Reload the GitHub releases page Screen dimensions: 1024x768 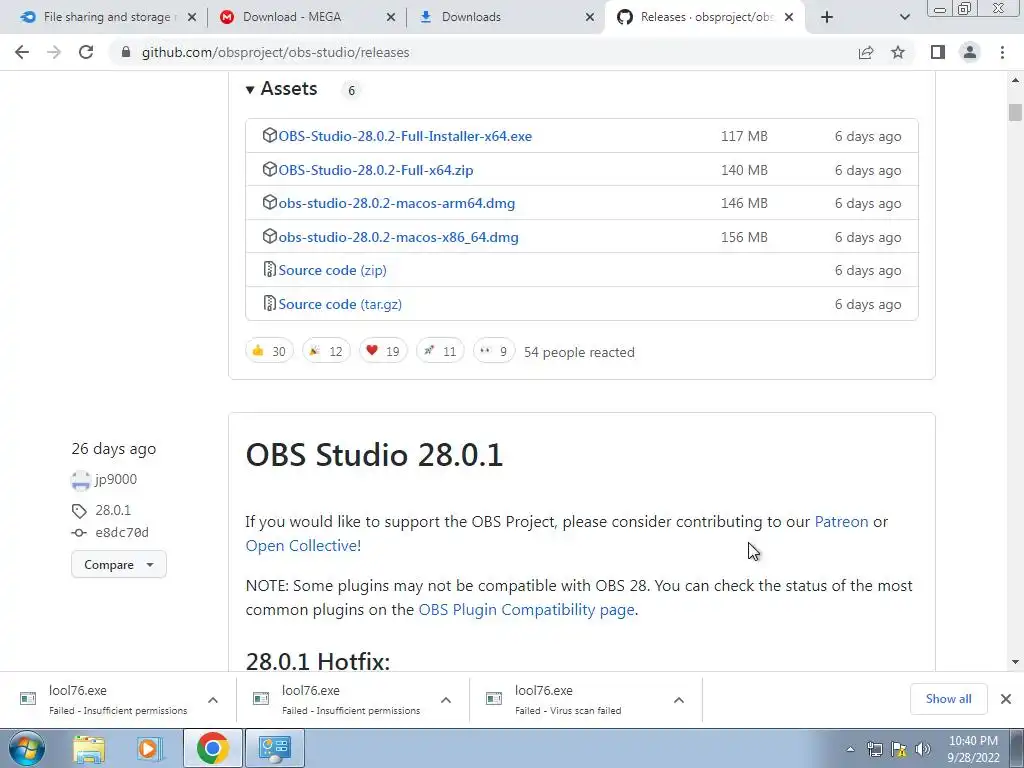tap(86, 52)
